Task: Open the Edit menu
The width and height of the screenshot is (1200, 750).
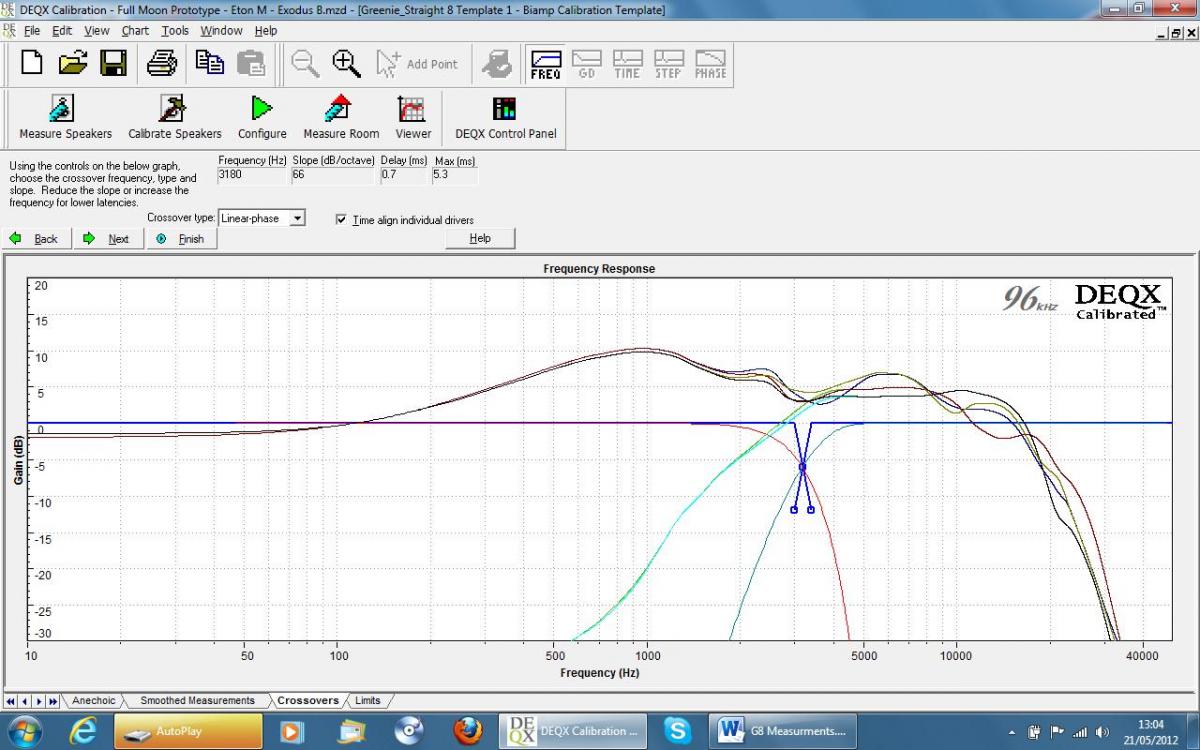Action: 62,31
